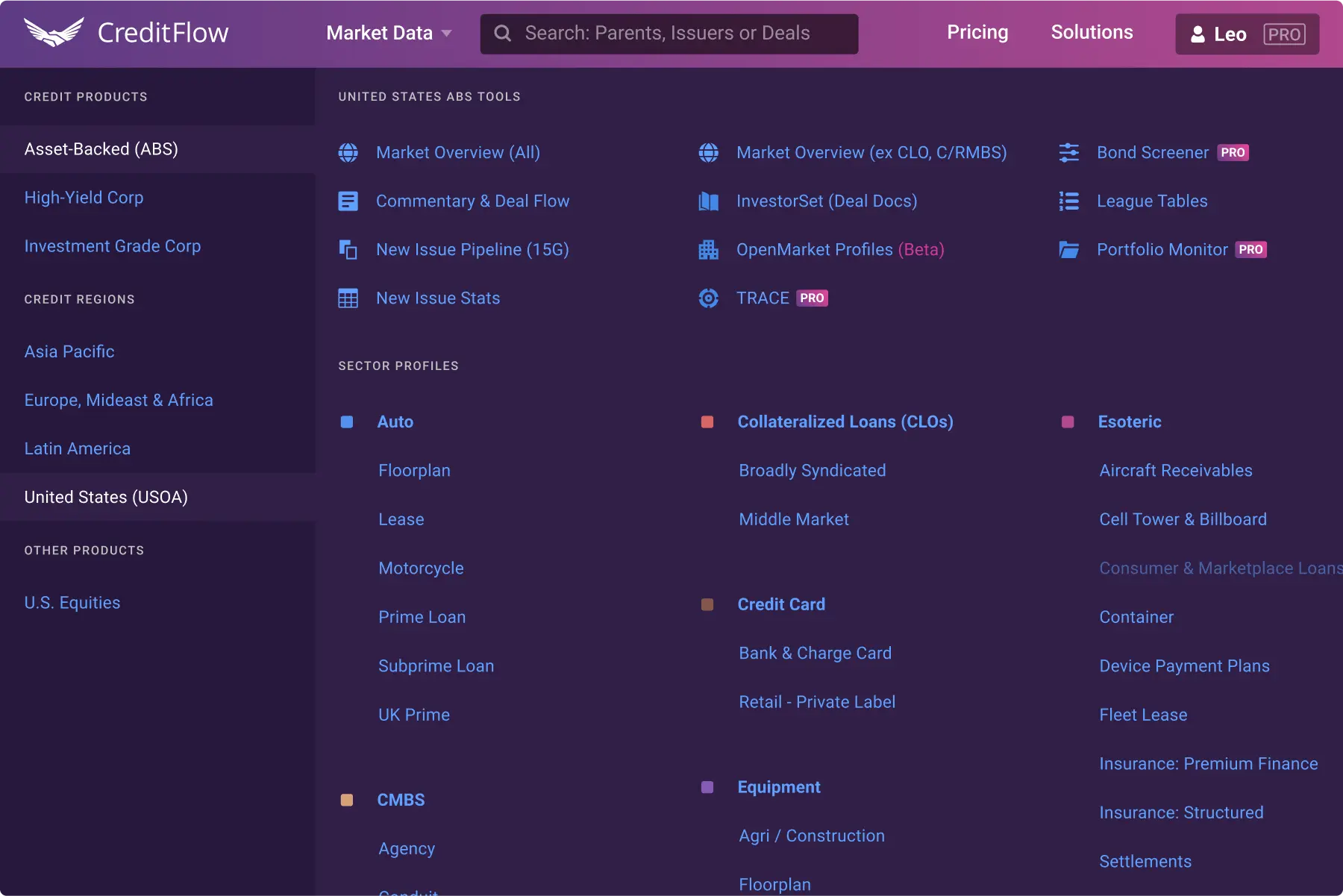Select United States (USOA) in credit regions
Screen dimensions: 1343x896
tap(105, 497)
